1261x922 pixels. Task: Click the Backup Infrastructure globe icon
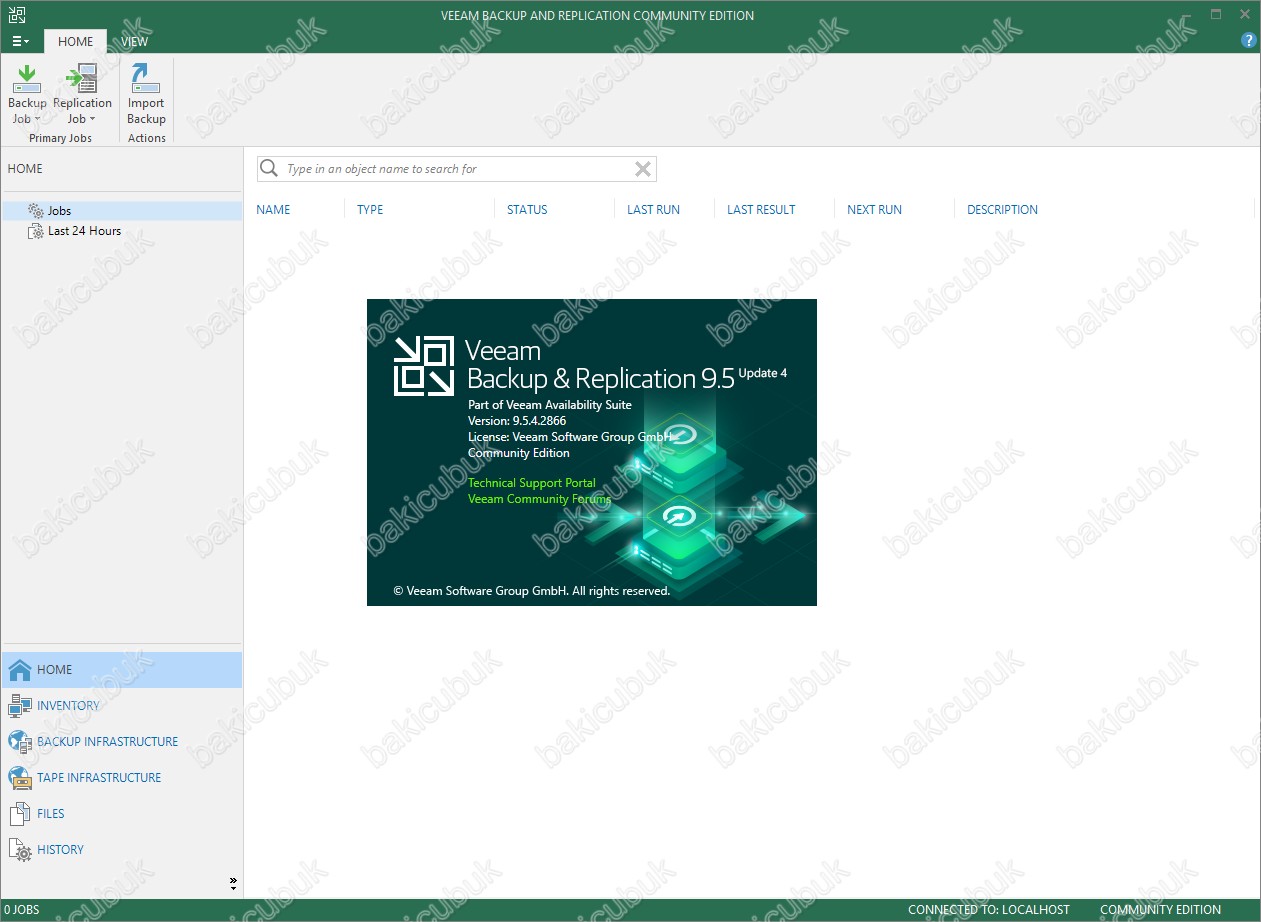click(20, 742)
